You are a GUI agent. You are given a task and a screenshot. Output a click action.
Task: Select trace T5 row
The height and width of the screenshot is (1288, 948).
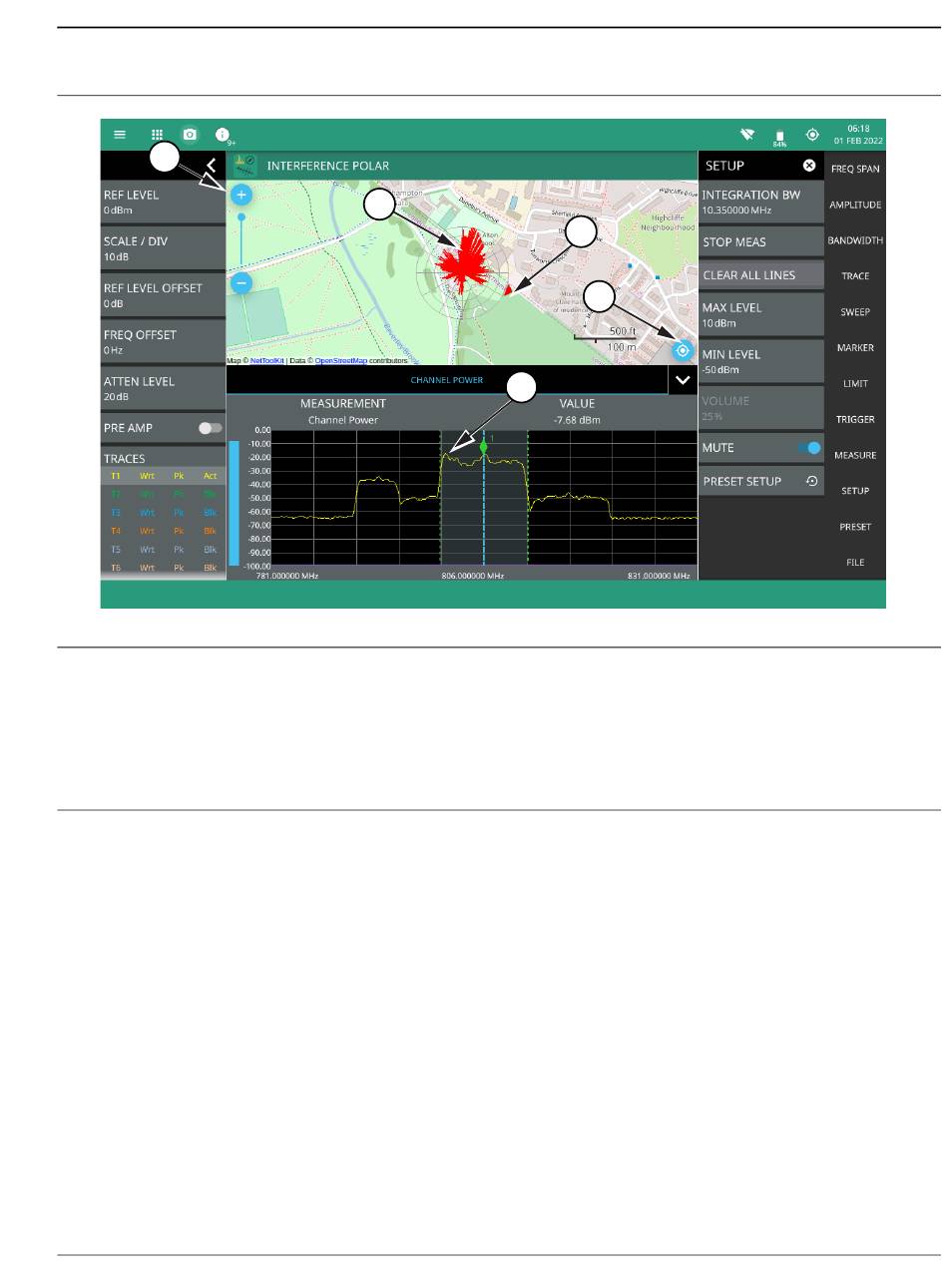point(164,550)
